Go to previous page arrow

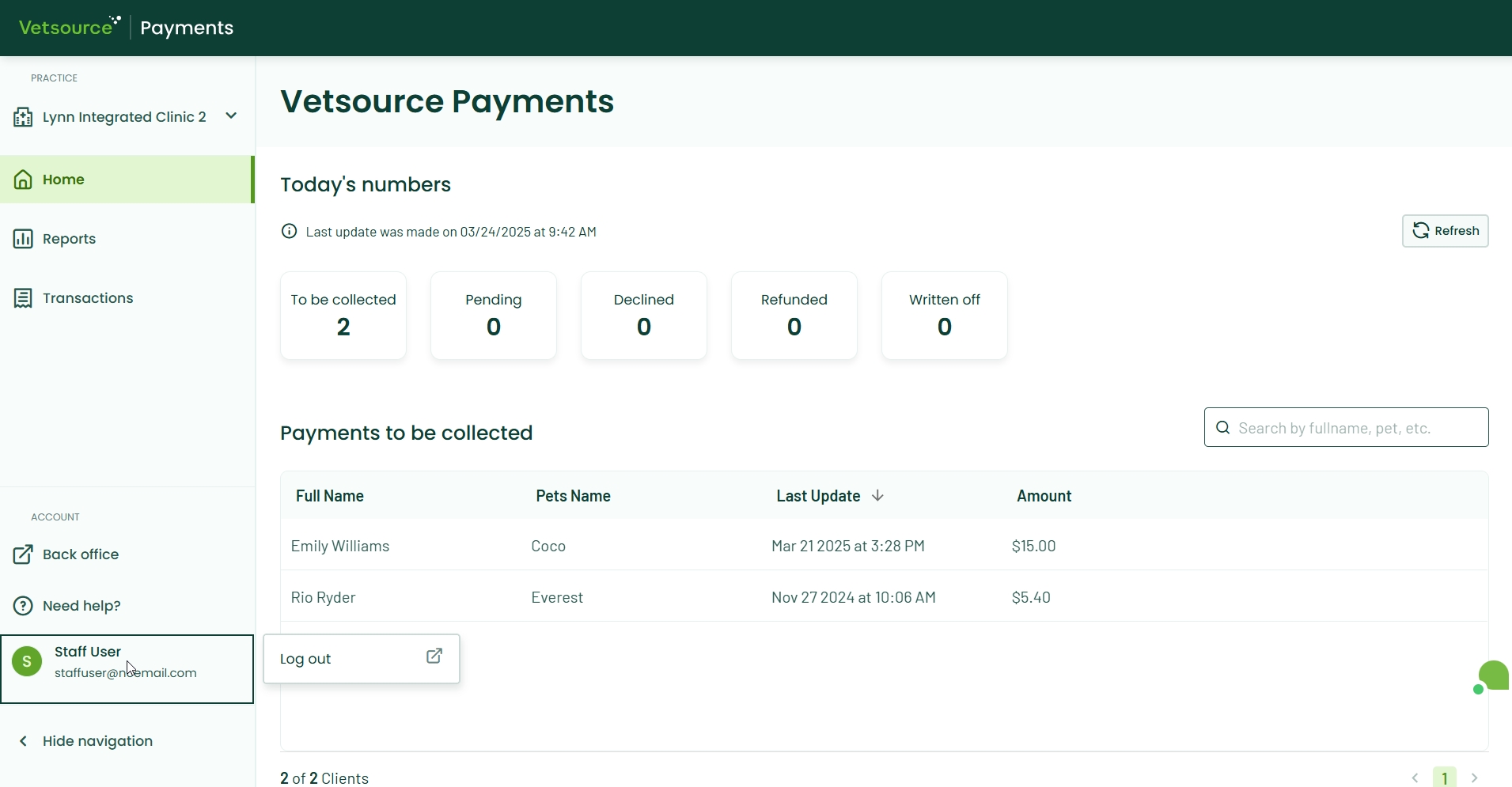pos(1415,778)
